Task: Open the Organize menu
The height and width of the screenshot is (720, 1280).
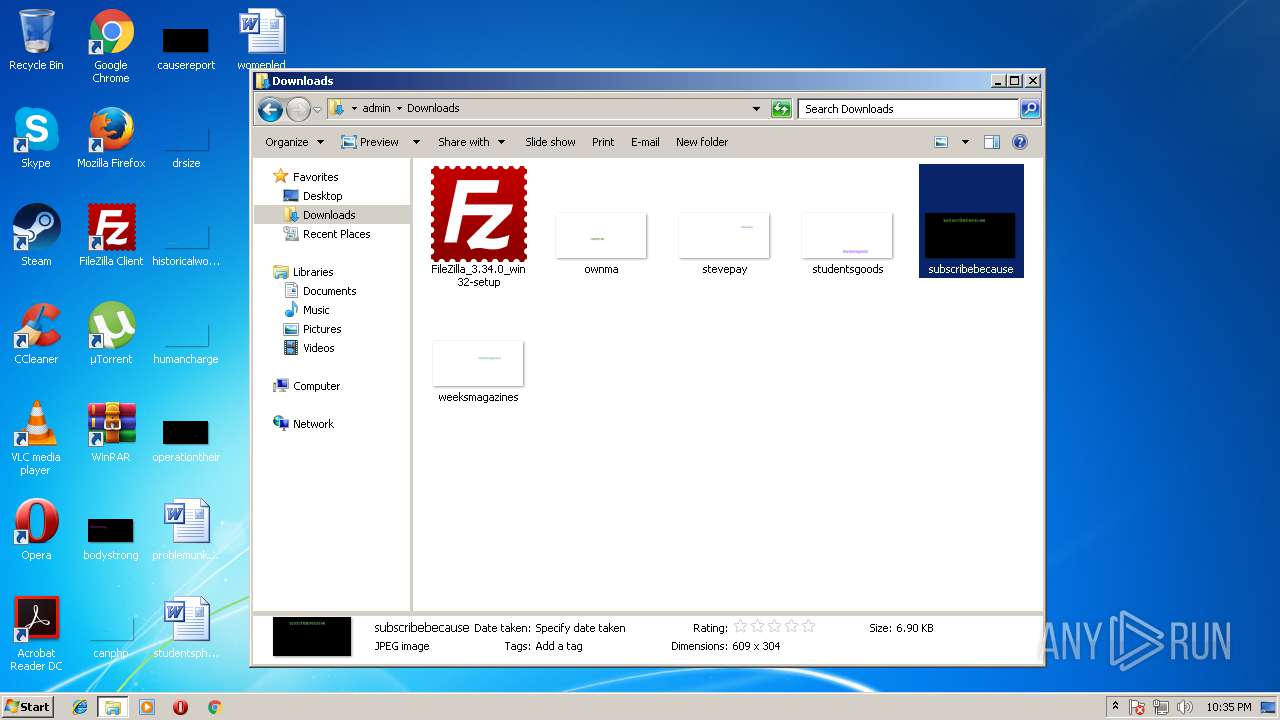Action: (x=294, y=142)
